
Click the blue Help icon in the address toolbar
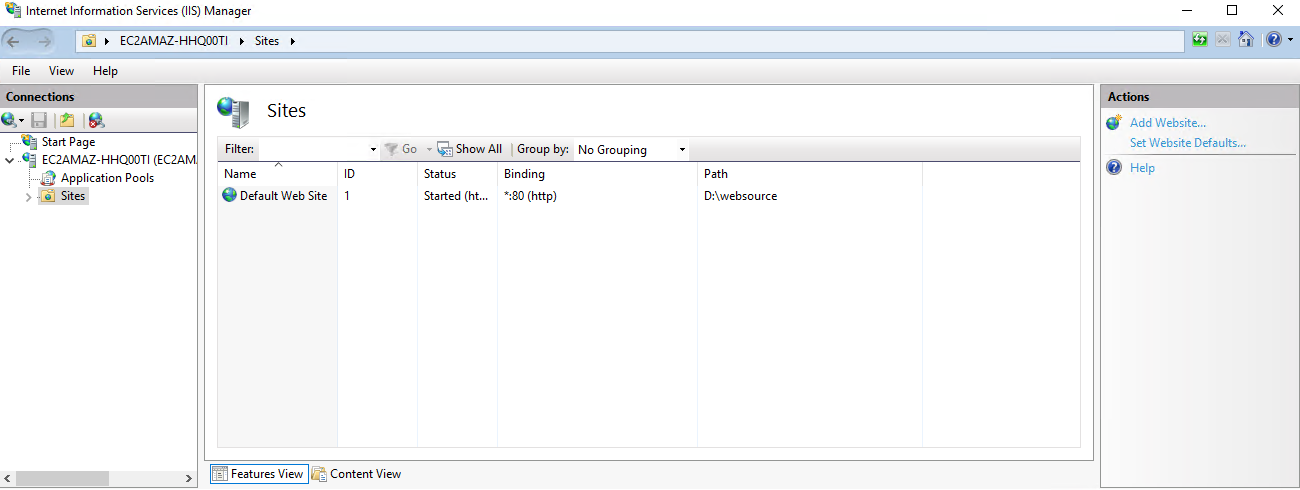click(1273, 40)
